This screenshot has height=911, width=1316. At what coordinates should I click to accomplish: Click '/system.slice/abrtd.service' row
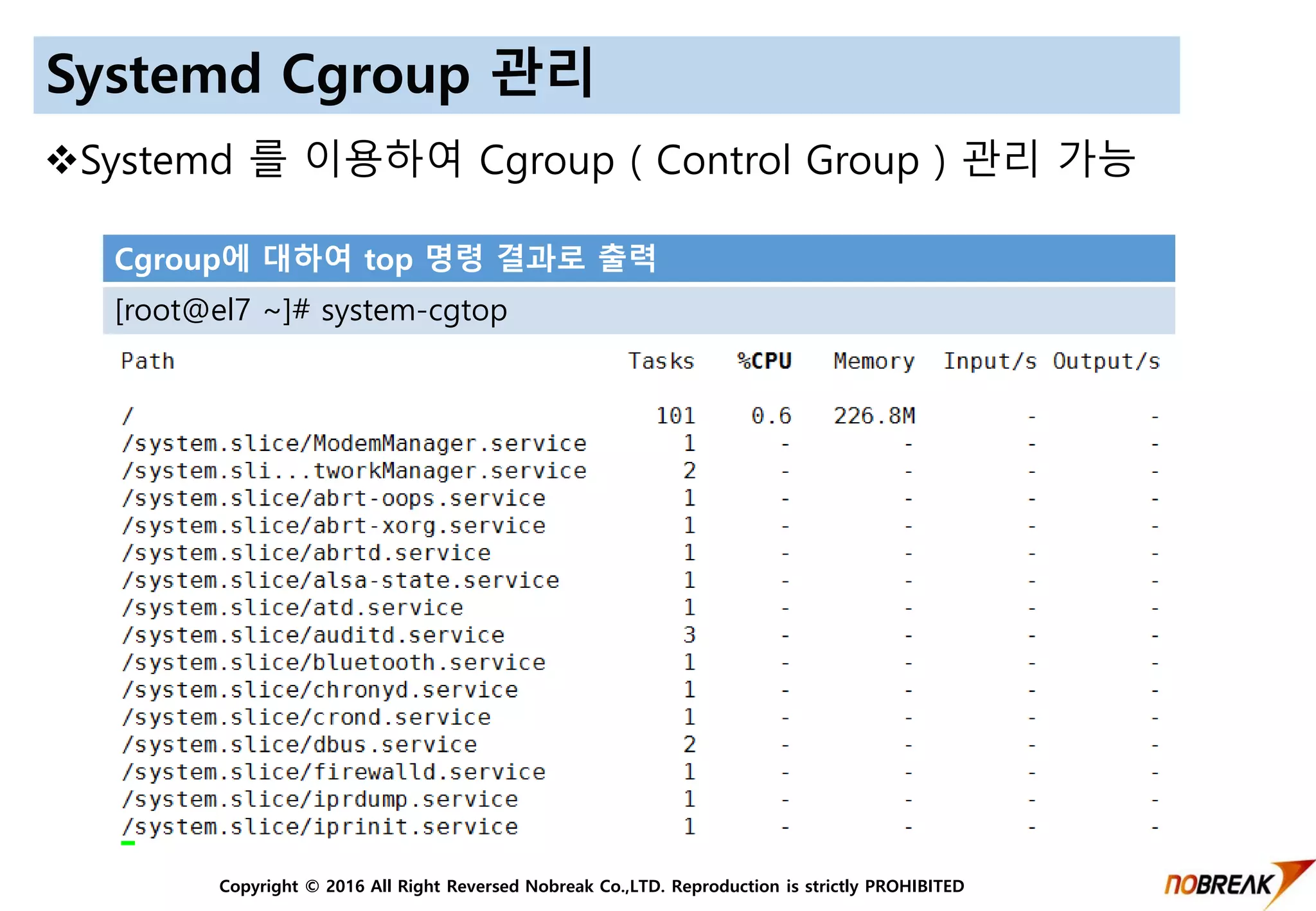(x=640, y=553)
